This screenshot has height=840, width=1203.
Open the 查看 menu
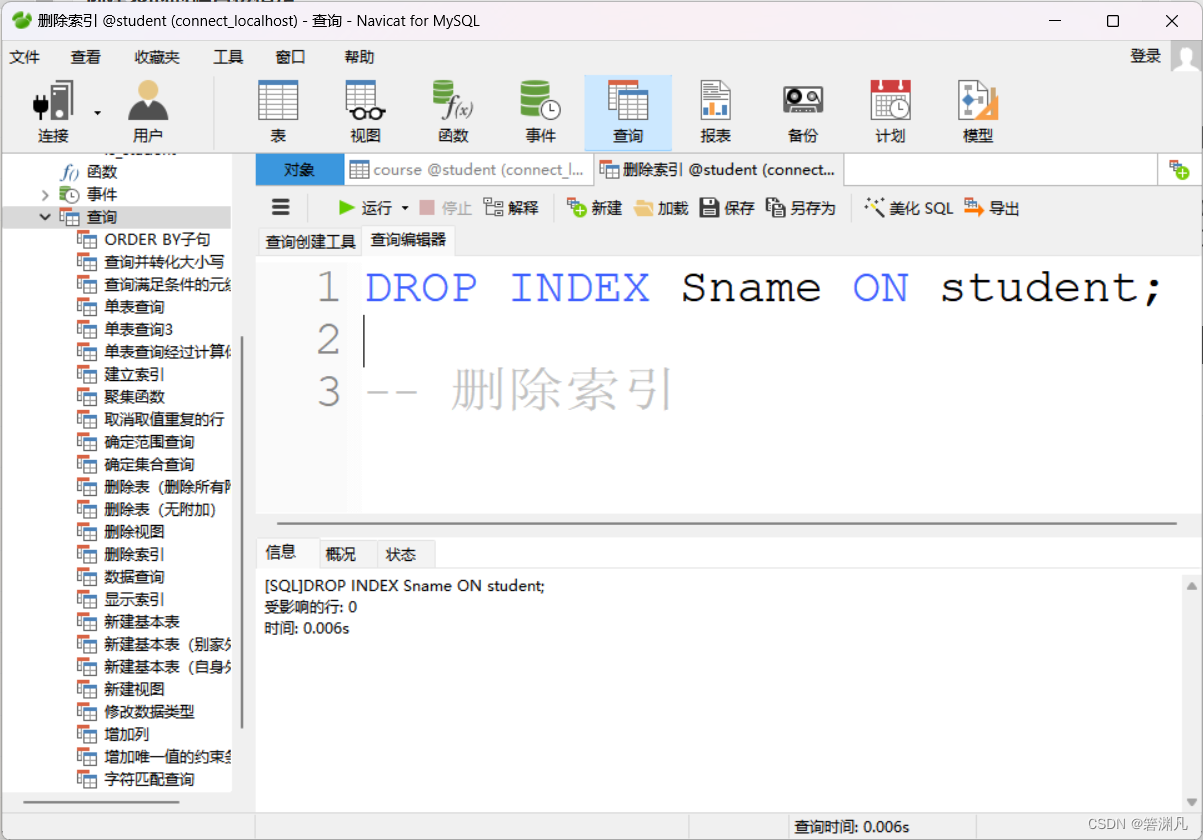pos(86,57)
